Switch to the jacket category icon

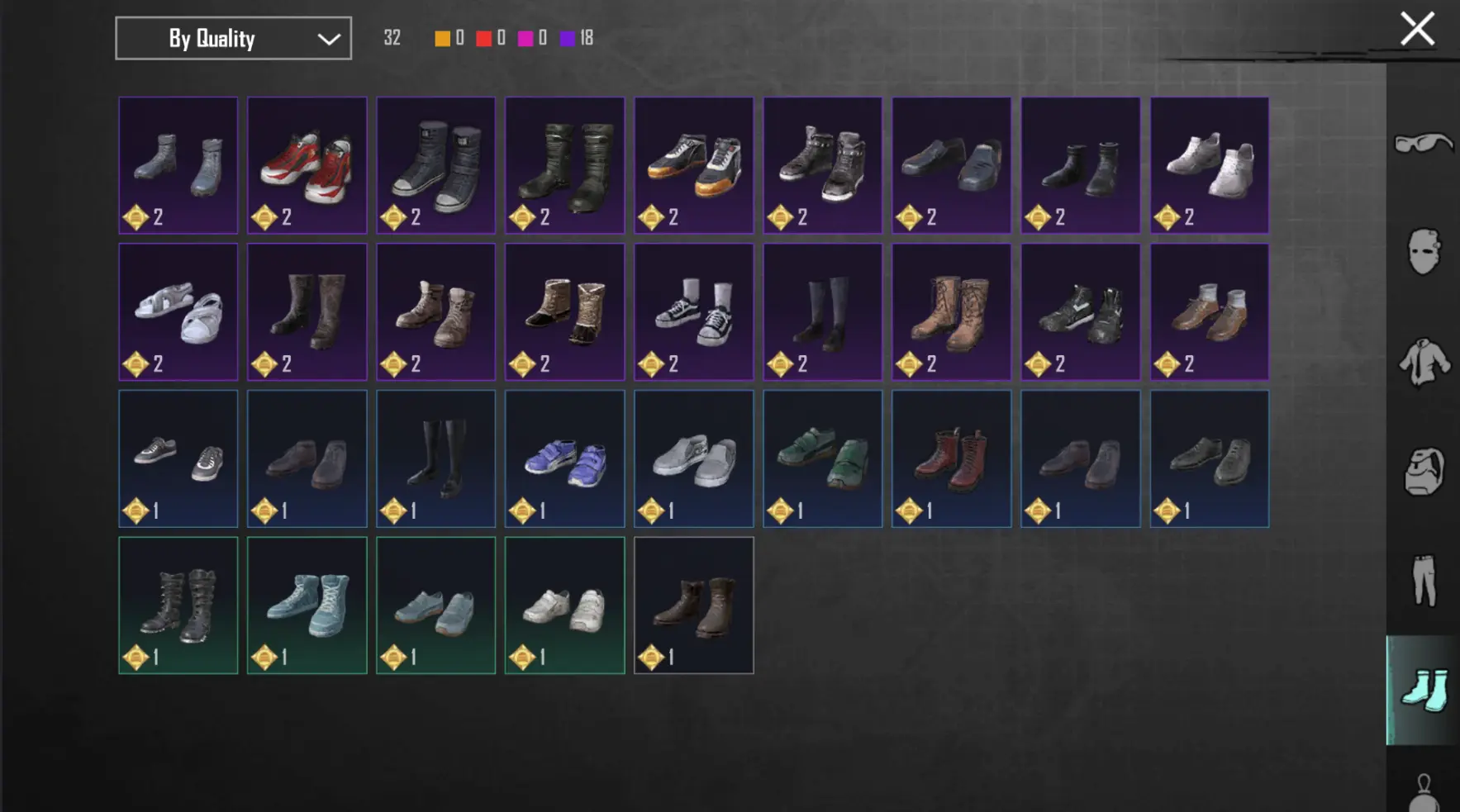(x=1424, y=362)
